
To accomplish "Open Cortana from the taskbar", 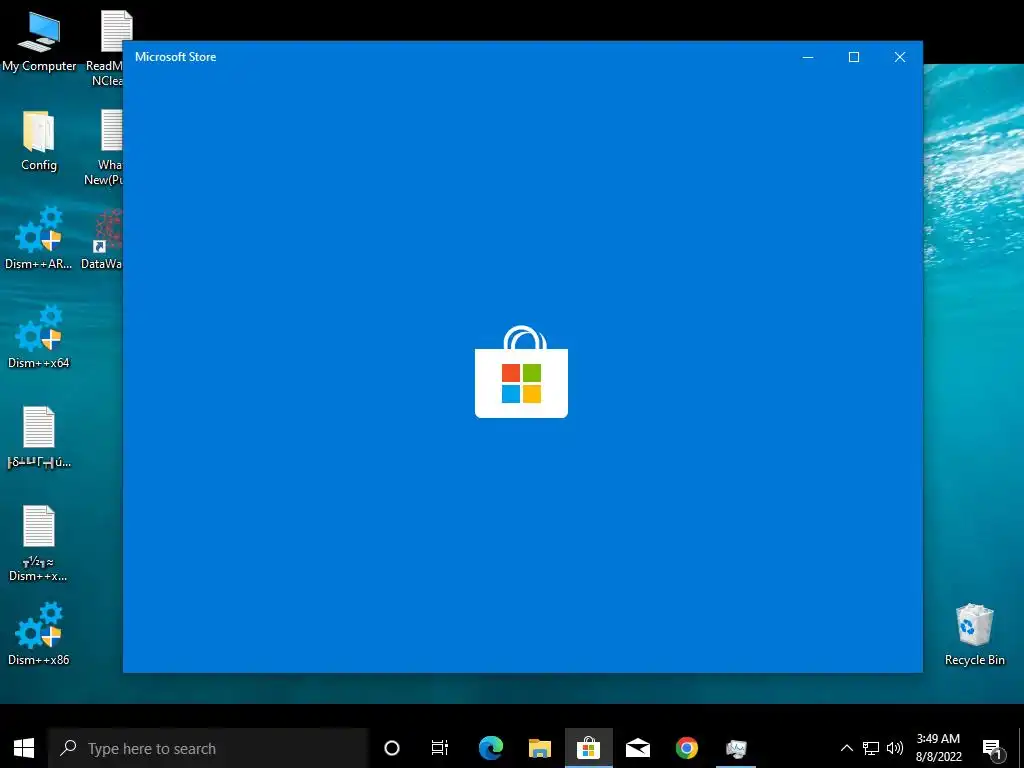I will coord(392,748).
